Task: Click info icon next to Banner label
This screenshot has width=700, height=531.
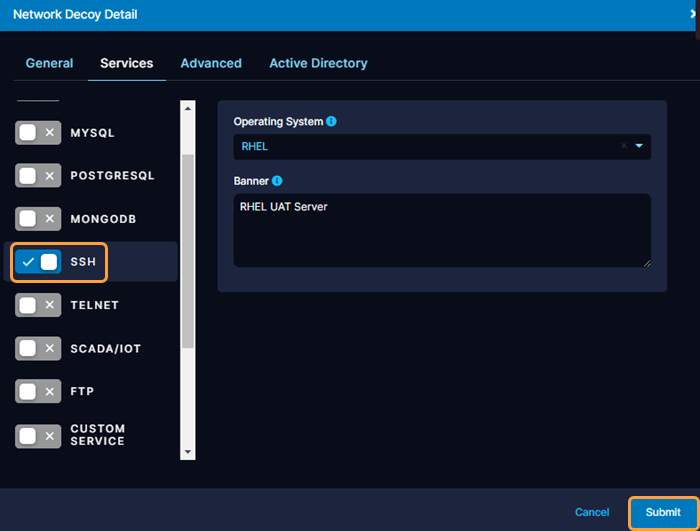Action: point(277,181)
